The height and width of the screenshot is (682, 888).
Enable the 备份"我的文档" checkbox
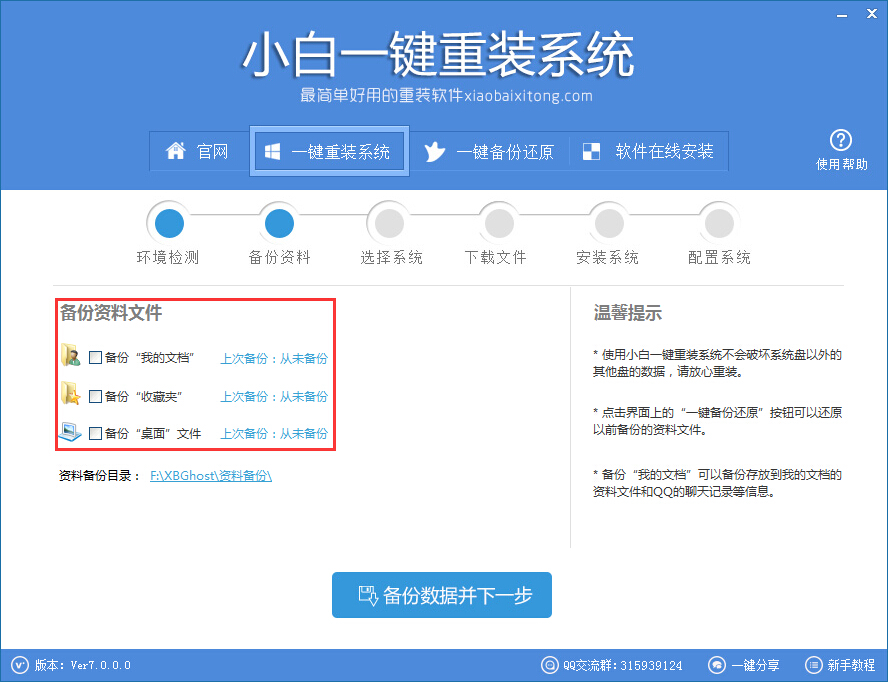click(95, 357)
